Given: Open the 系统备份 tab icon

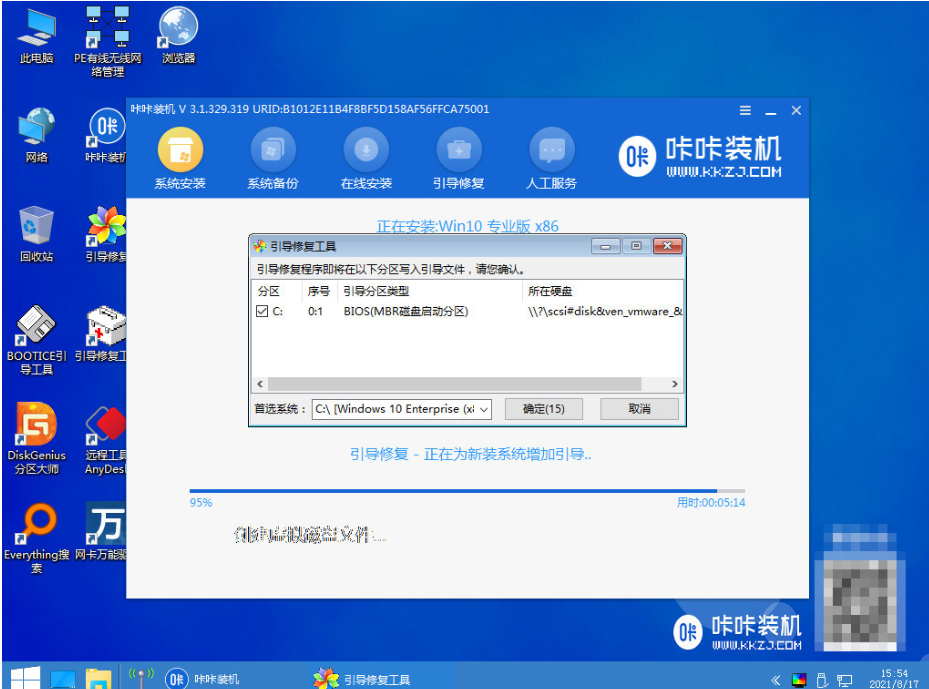Looking at the screenshot, I should point(273,150).
